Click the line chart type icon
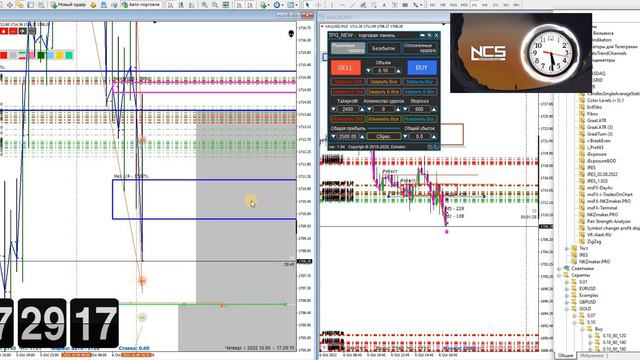 (x=191, y=5)
